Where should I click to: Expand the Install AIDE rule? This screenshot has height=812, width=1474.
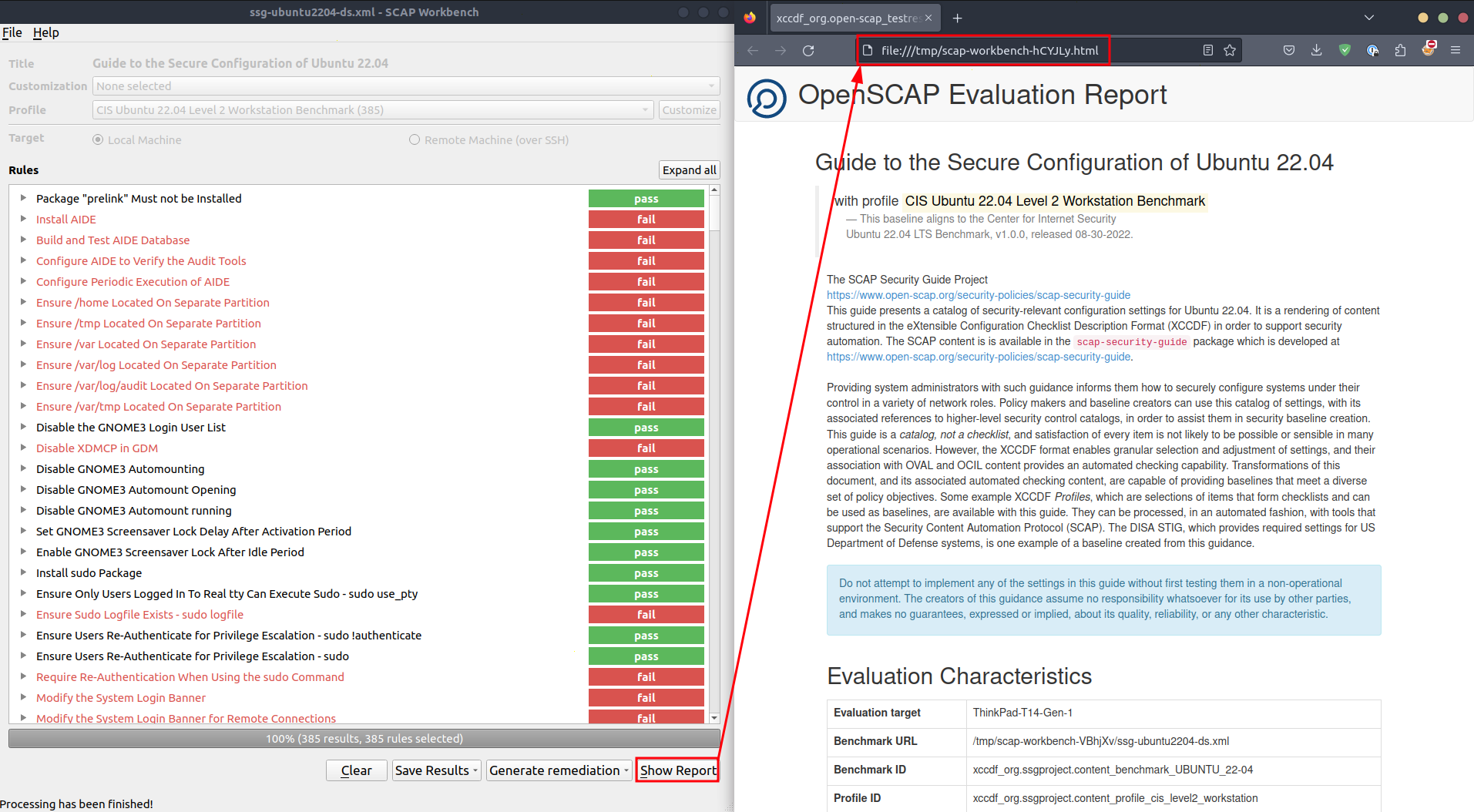coord(23,220)
